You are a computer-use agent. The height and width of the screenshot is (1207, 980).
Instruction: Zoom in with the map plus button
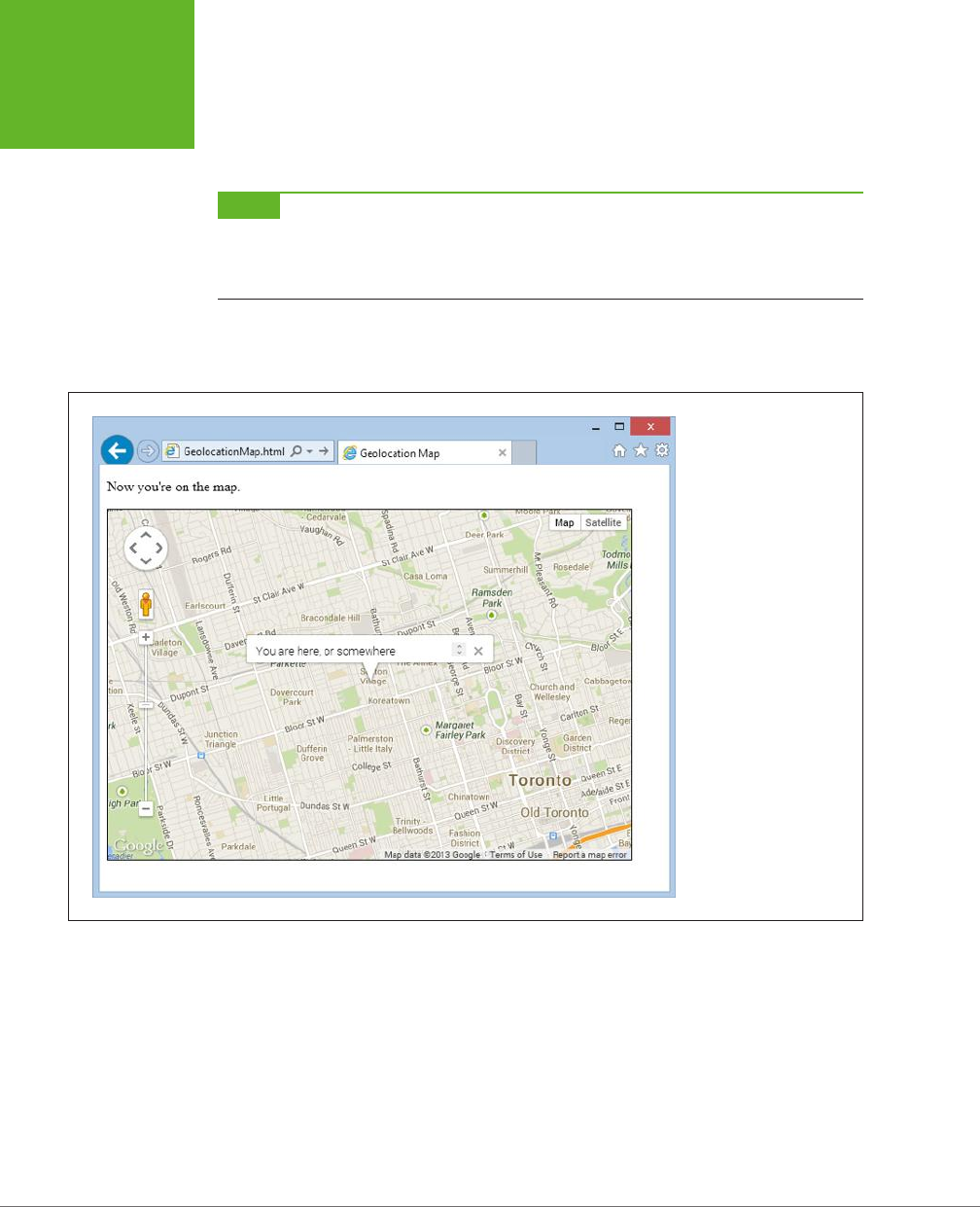146,638
